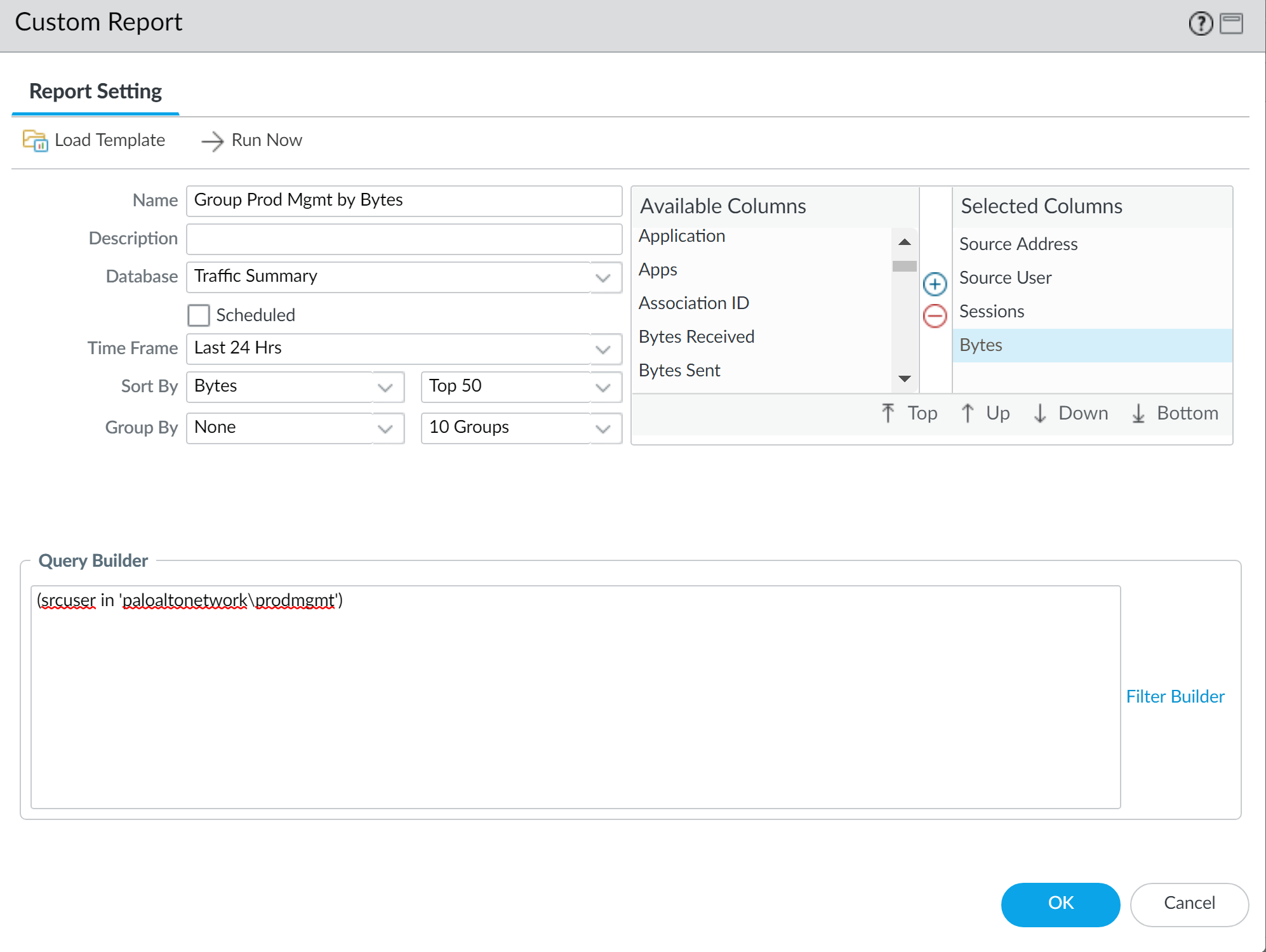Remove Bytes column using minus icon
The width and height of the screenshot is (1266, 952).
pyautogui.click(x=935, y=316)
